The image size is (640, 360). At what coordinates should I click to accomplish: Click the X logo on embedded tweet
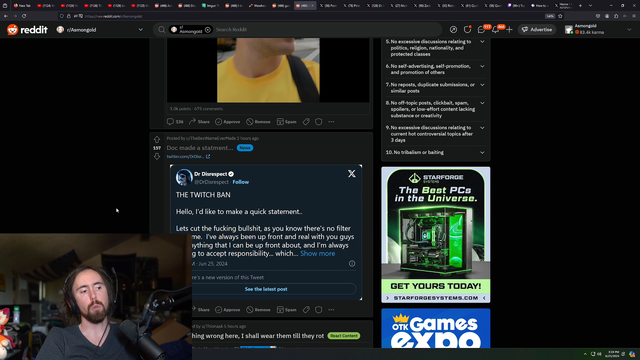(x=351, y=174)
